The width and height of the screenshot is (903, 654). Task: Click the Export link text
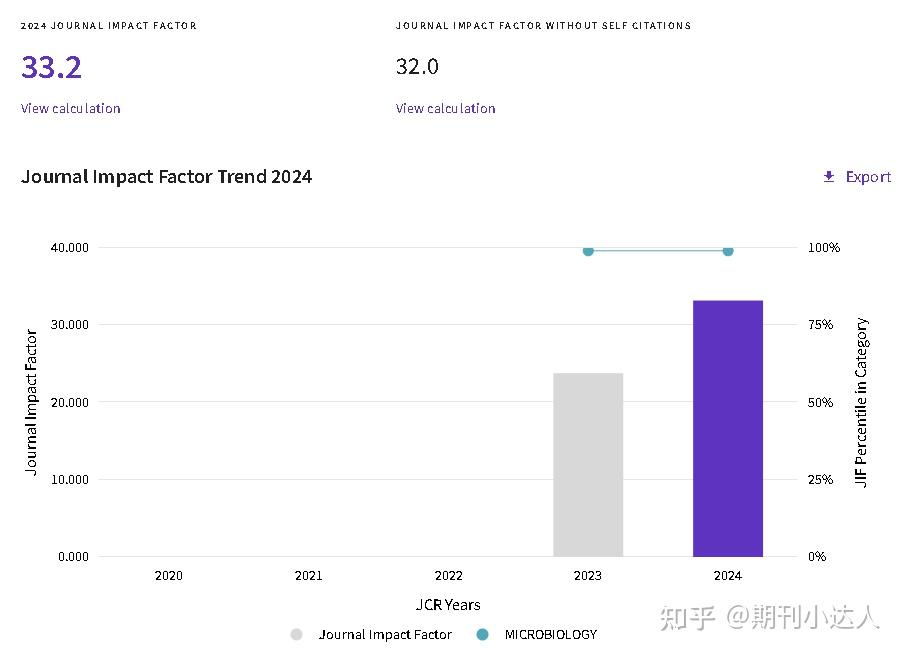tap(868, 177)
